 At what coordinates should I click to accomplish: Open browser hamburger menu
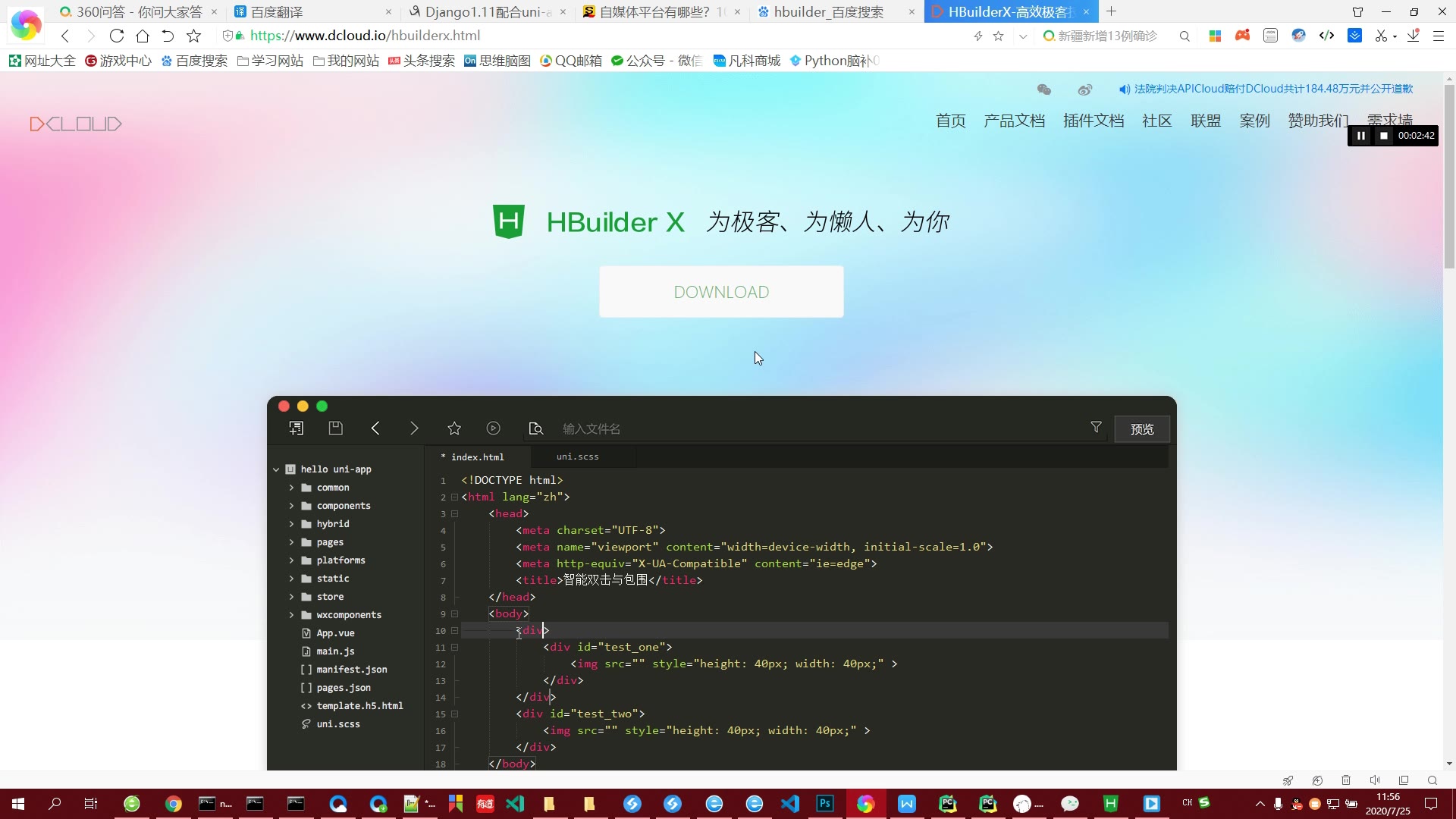[x=1438, y=36]
